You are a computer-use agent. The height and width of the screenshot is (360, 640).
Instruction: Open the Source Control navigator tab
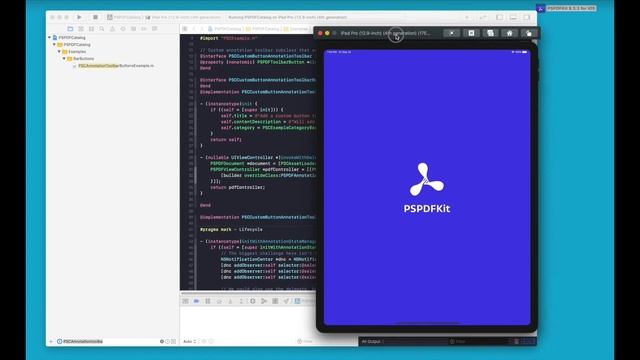pyautogui.click(x=81, y=29)
